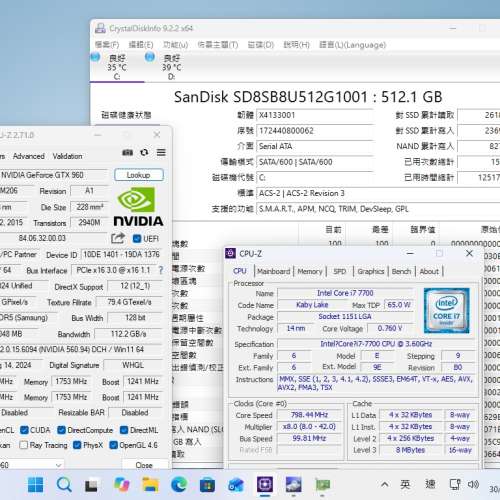Click the Device ID field 10DE 1401
The image size is (500, 500).
(x=121, y=254)
